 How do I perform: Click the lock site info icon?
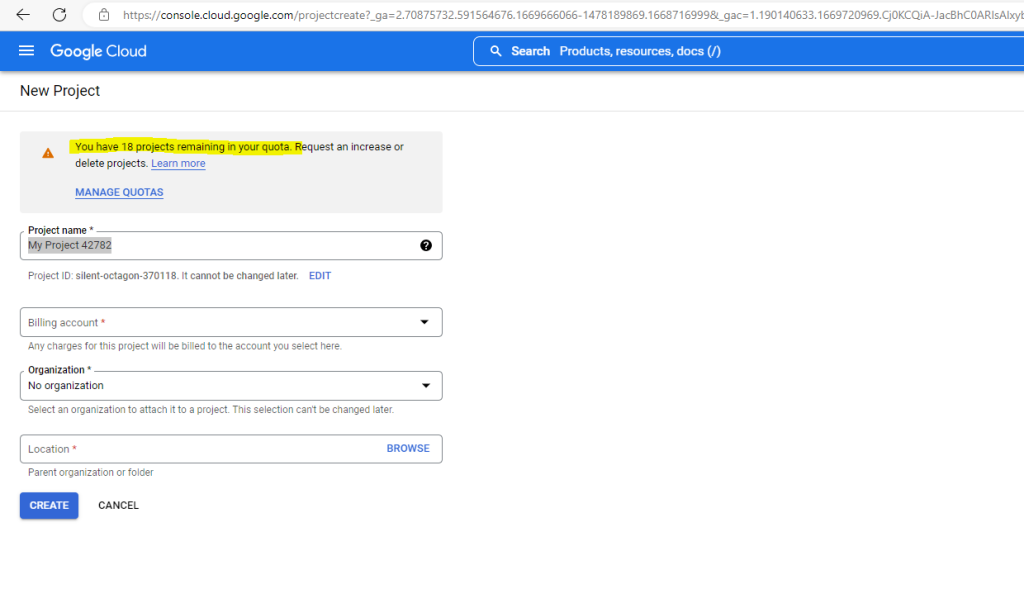(104, 14)
